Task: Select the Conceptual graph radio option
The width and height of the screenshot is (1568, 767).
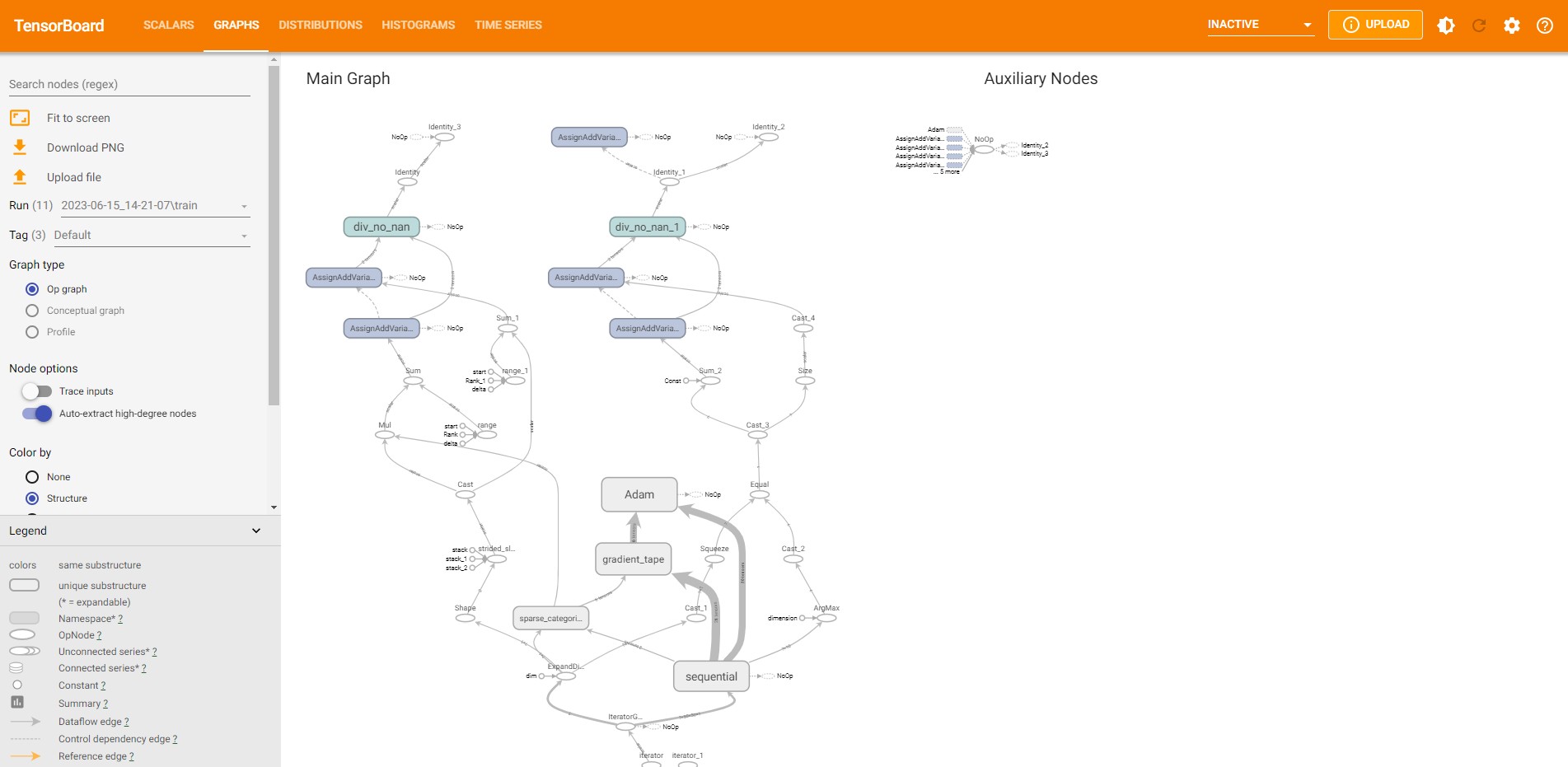Action: pyautogui.click(x=32, y=311)
